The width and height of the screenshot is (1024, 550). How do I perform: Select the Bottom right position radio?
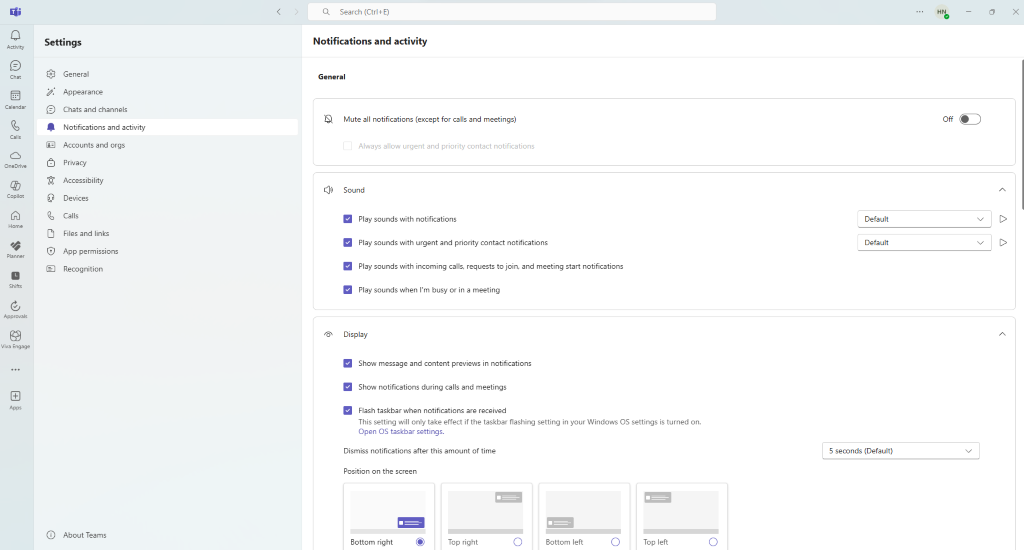click(420, 542)
